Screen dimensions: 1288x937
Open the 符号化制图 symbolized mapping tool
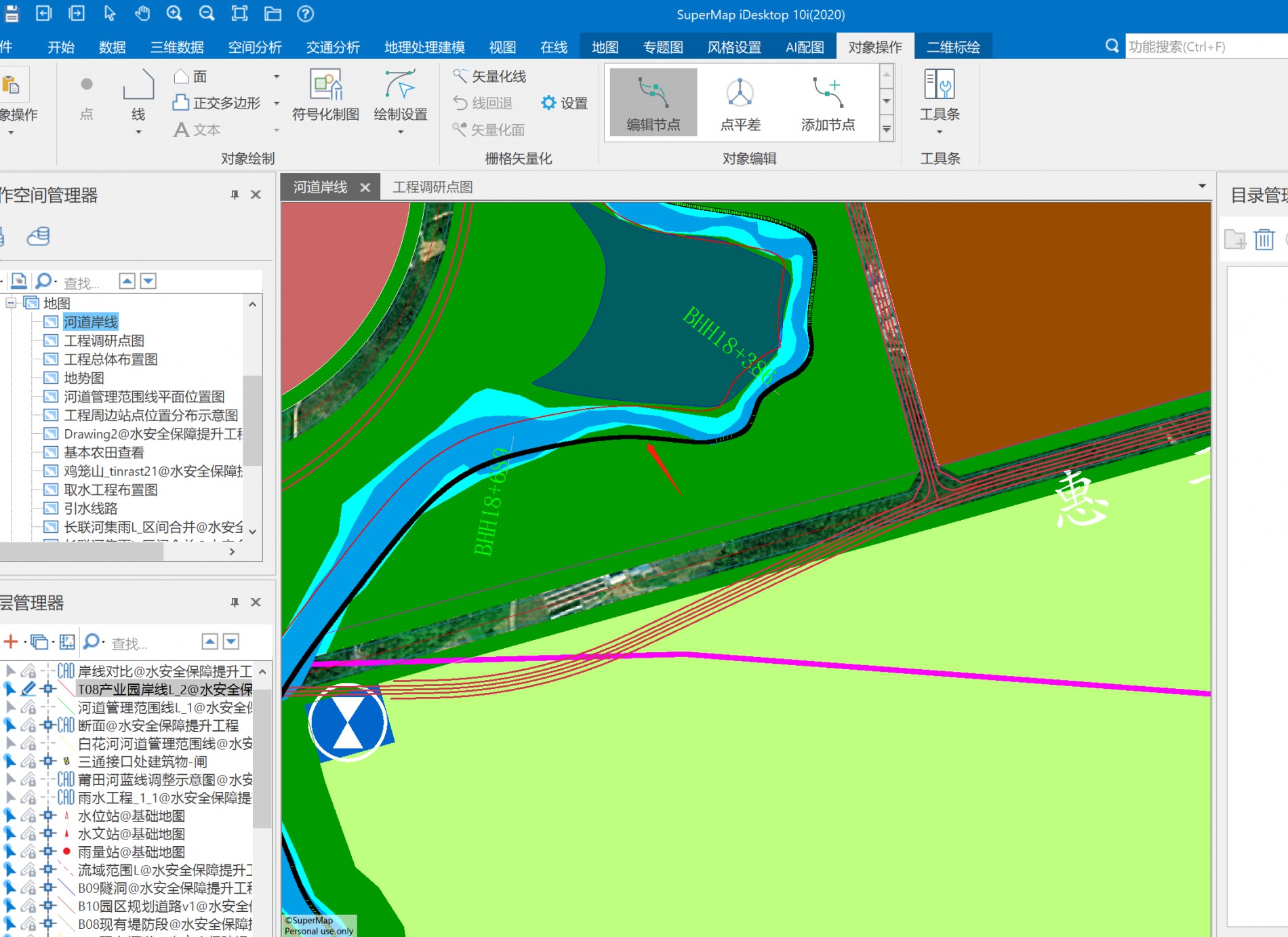325,96
